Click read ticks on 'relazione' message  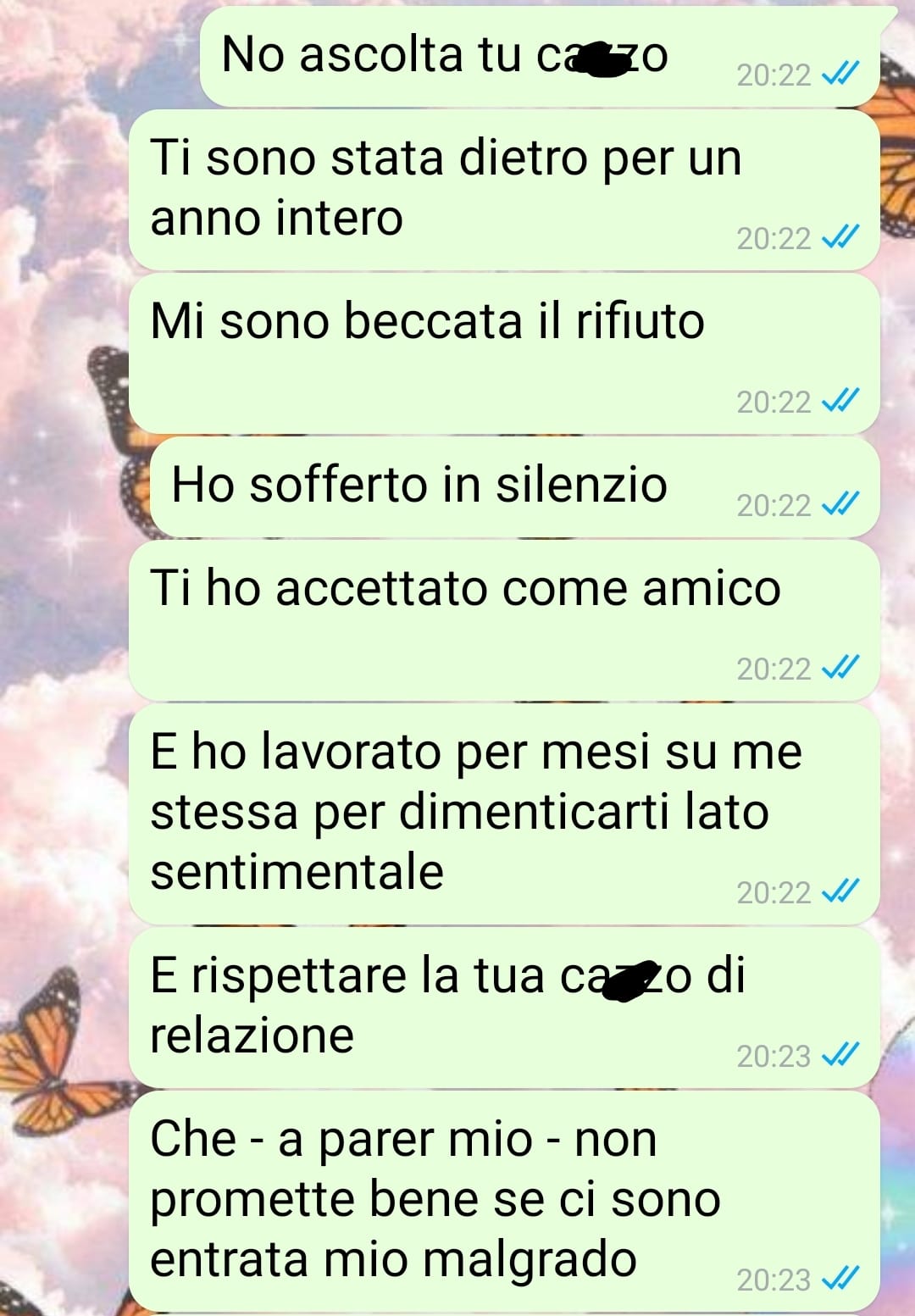pyautogui.click(x=841, y=1055)
